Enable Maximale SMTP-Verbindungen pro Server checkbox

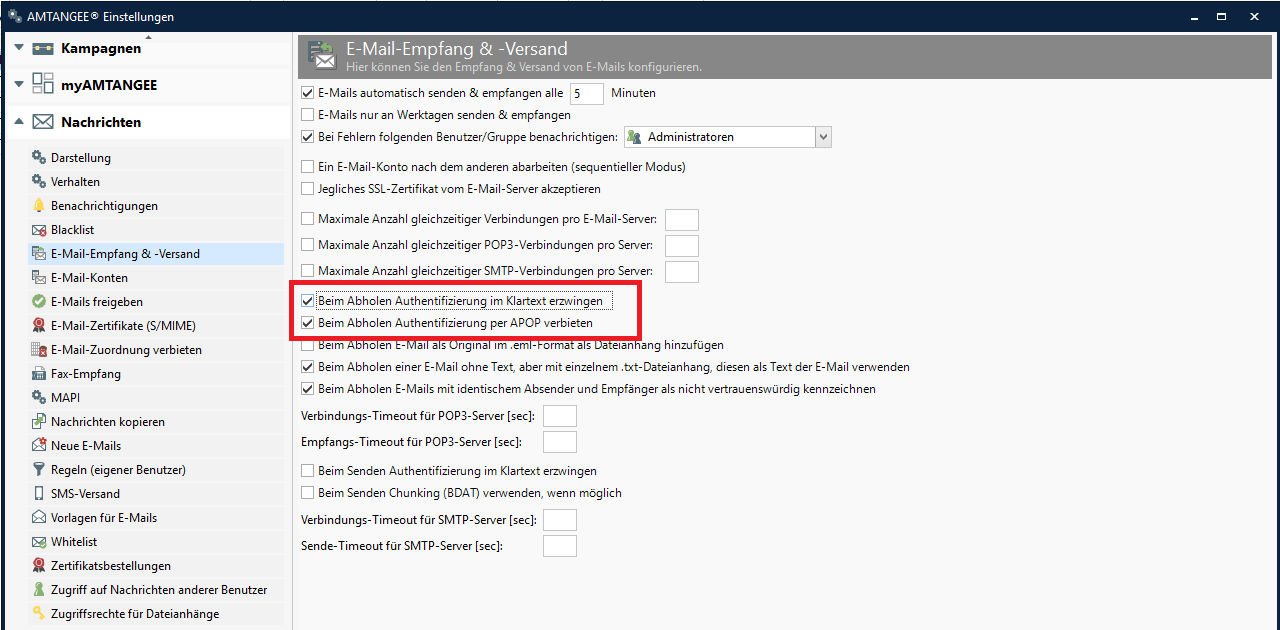coord(308,271)
